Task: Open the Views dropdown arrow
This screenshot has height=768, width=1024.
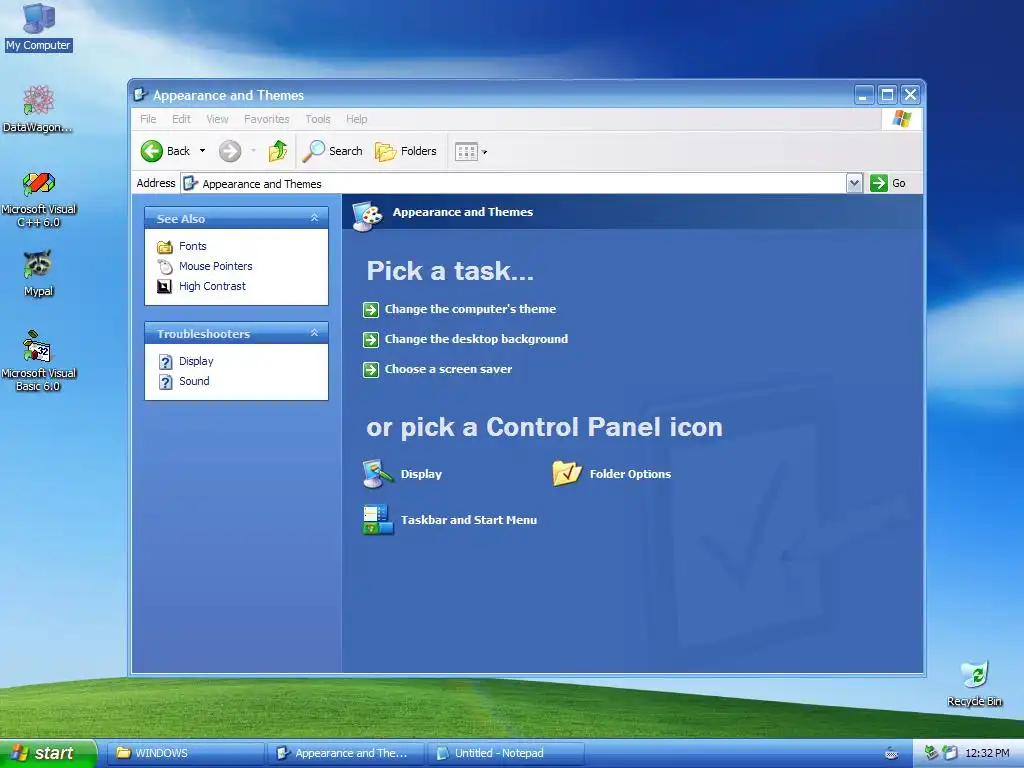Action: click(485, 152)
